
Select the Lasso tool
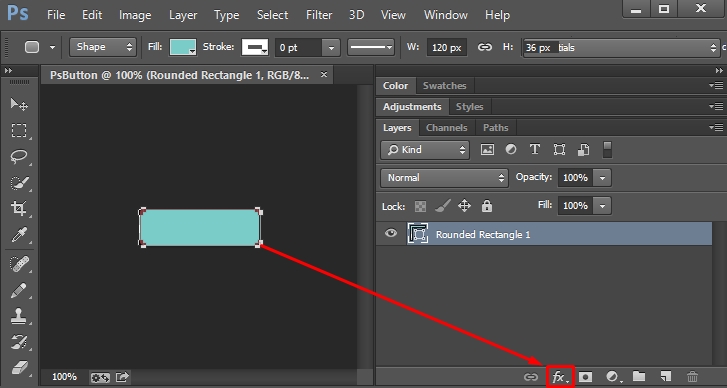[x=19, y=156]
